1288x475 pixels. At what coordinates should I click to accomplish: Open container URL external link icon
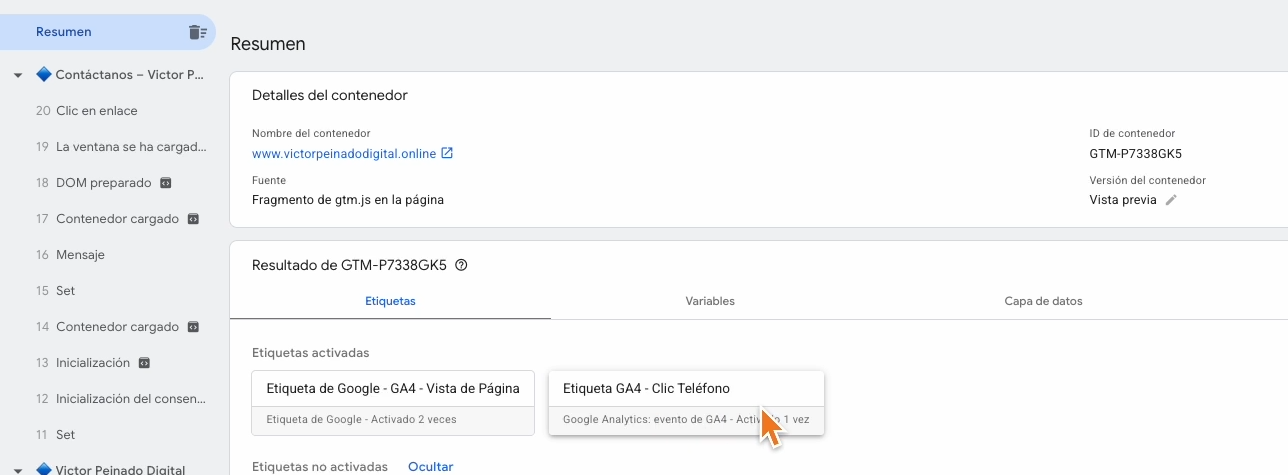(x=447, y=153)
